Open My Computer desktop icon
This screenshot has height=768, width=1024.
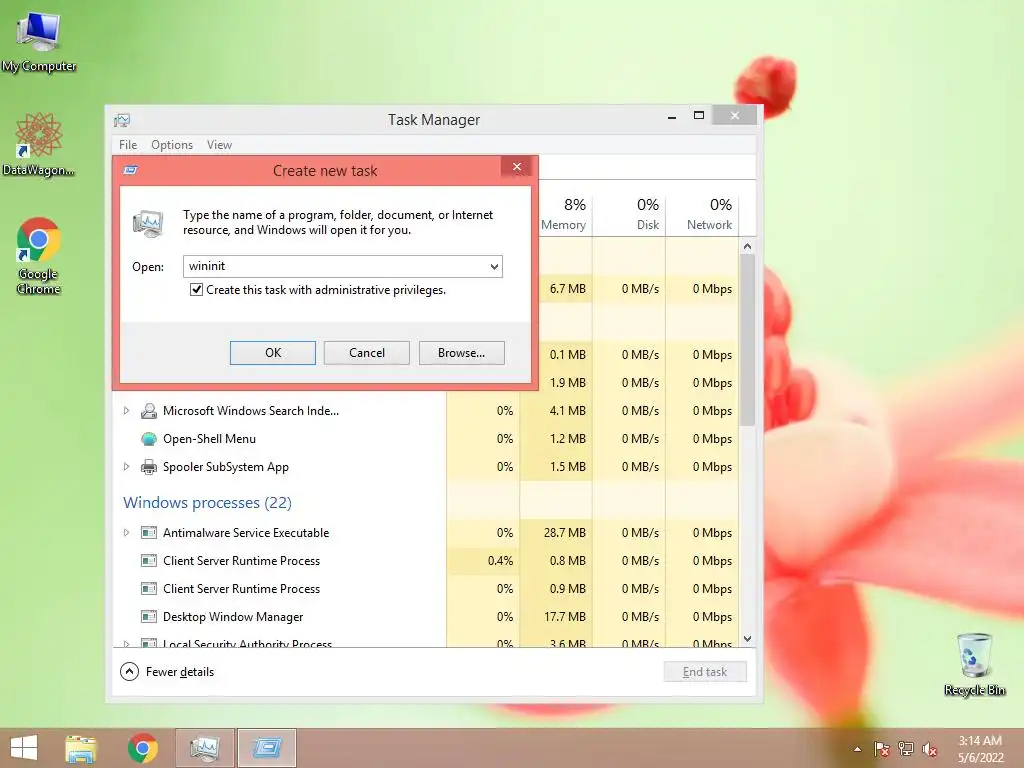tap(38, 42)
